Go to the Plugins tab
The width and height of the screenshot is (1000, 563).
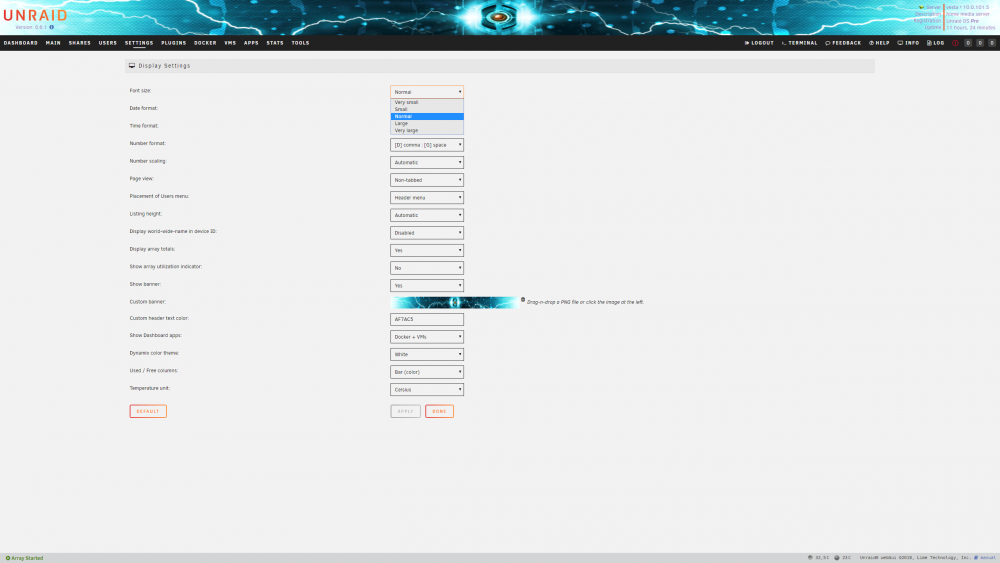click(173, 43)
